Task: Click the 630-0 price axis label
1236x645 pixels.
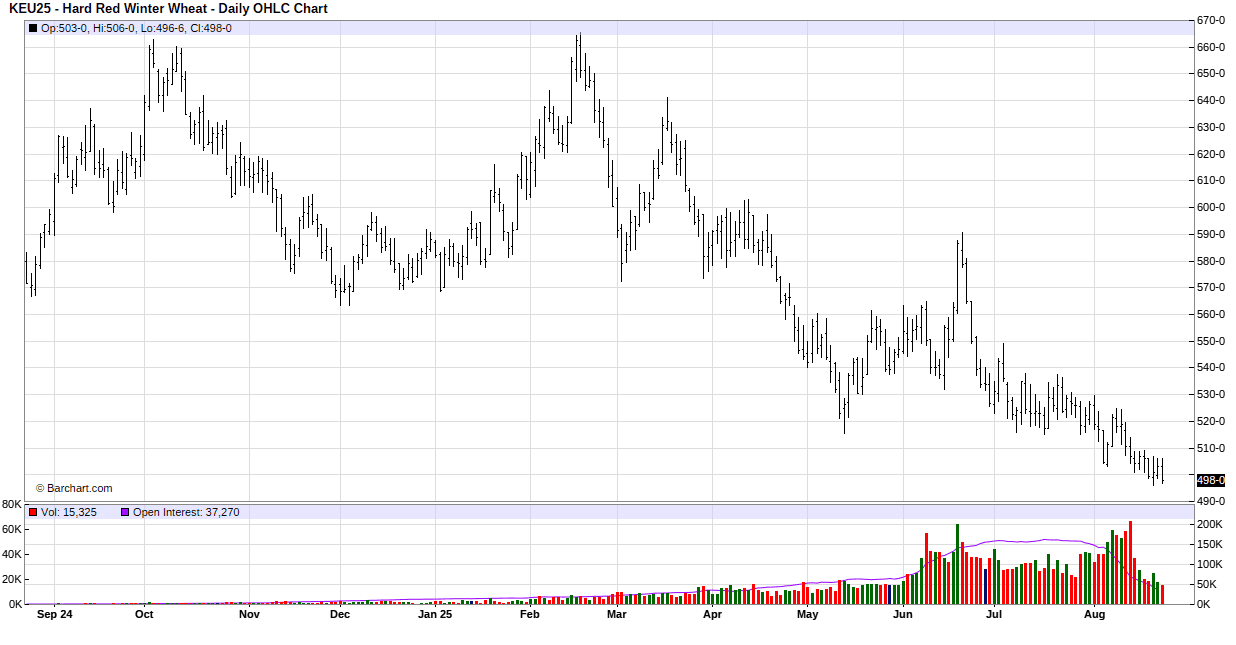Action: (1212, 127)
